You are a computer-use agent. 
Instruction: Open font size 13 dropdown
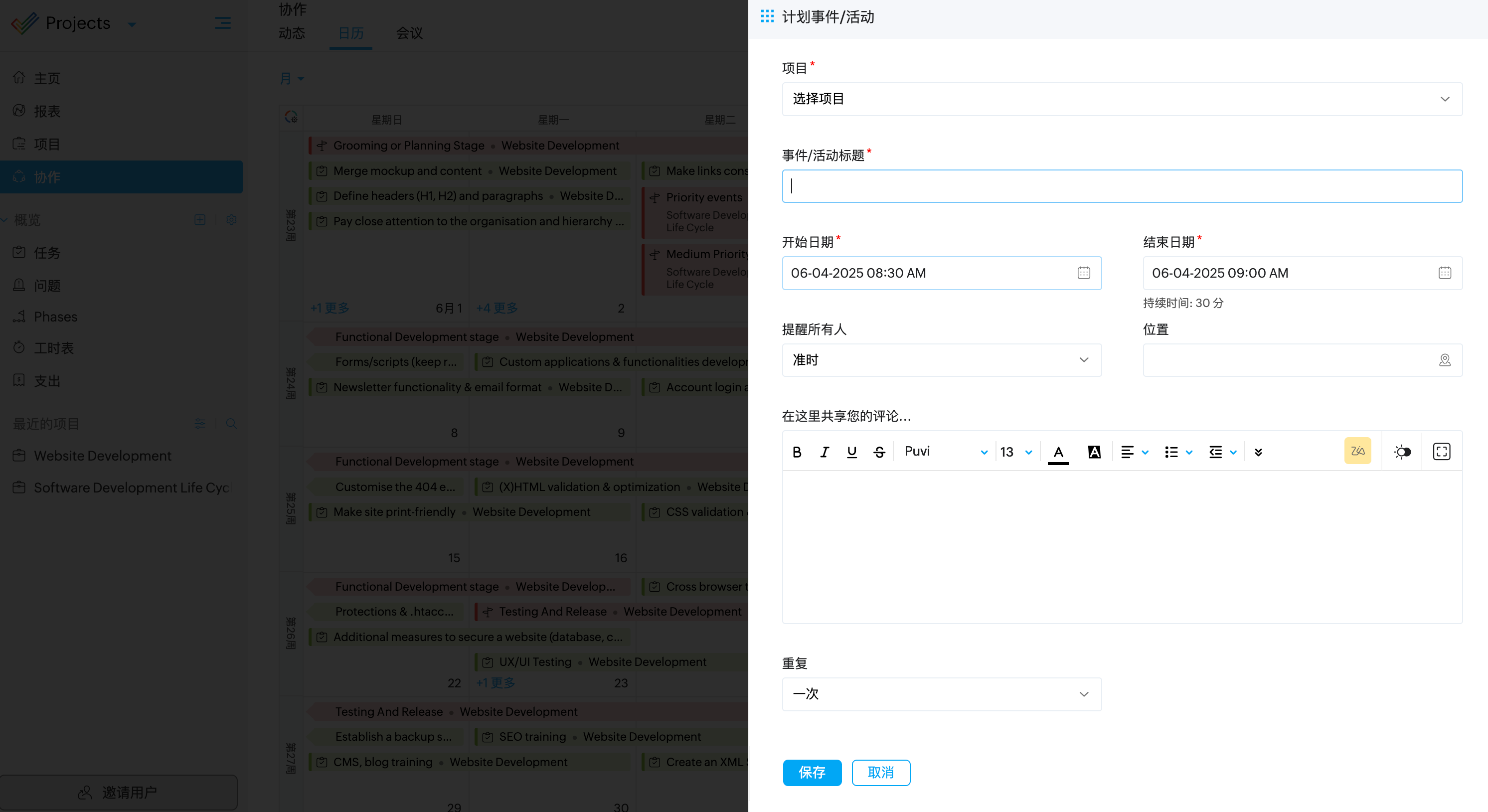[x=1015, y=452]
